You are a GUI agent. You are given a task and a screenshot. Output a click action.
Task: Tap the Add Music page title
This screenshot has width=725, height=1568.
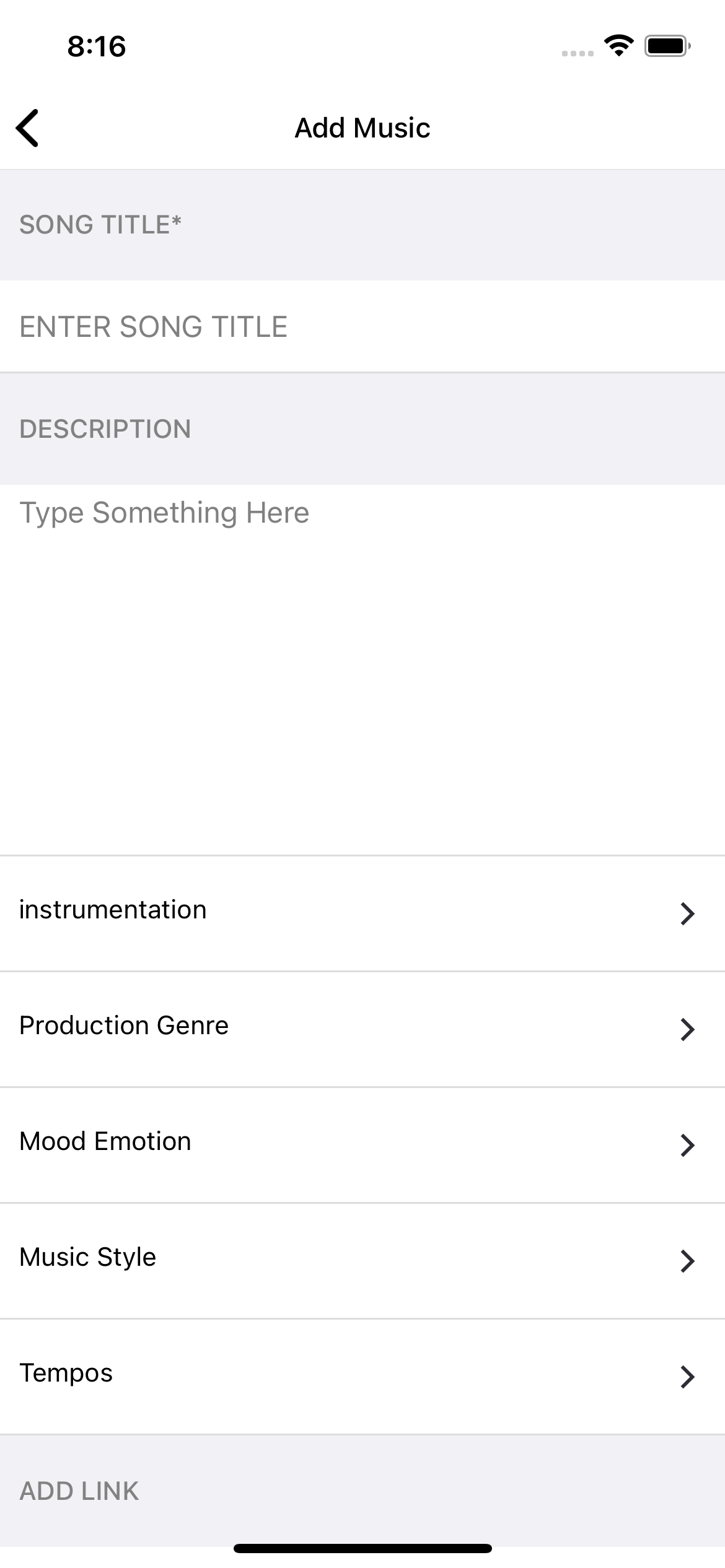pos(362,128)
